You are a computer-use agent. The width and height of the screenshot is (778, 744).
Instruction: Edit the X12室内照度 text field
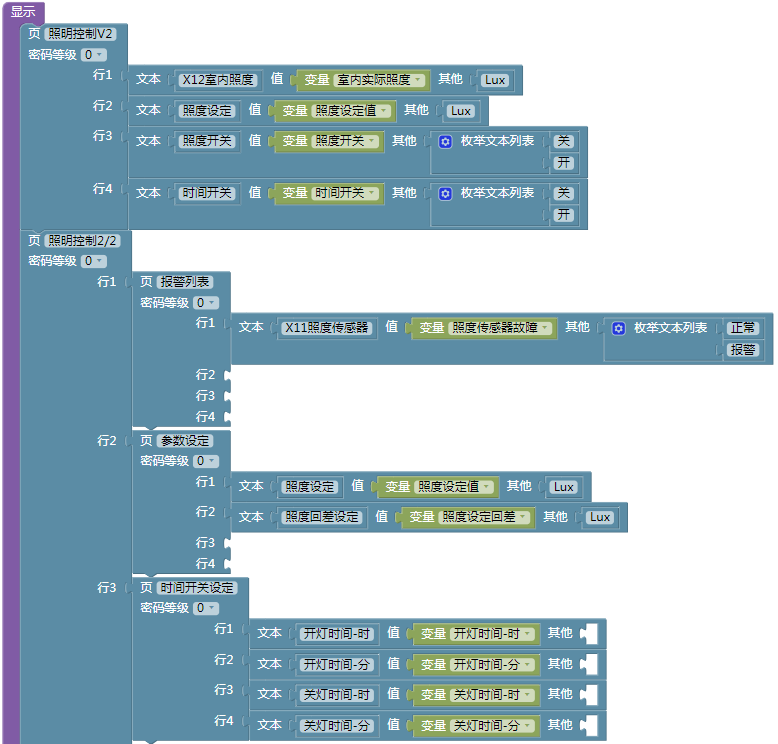(x=218, y=80)
